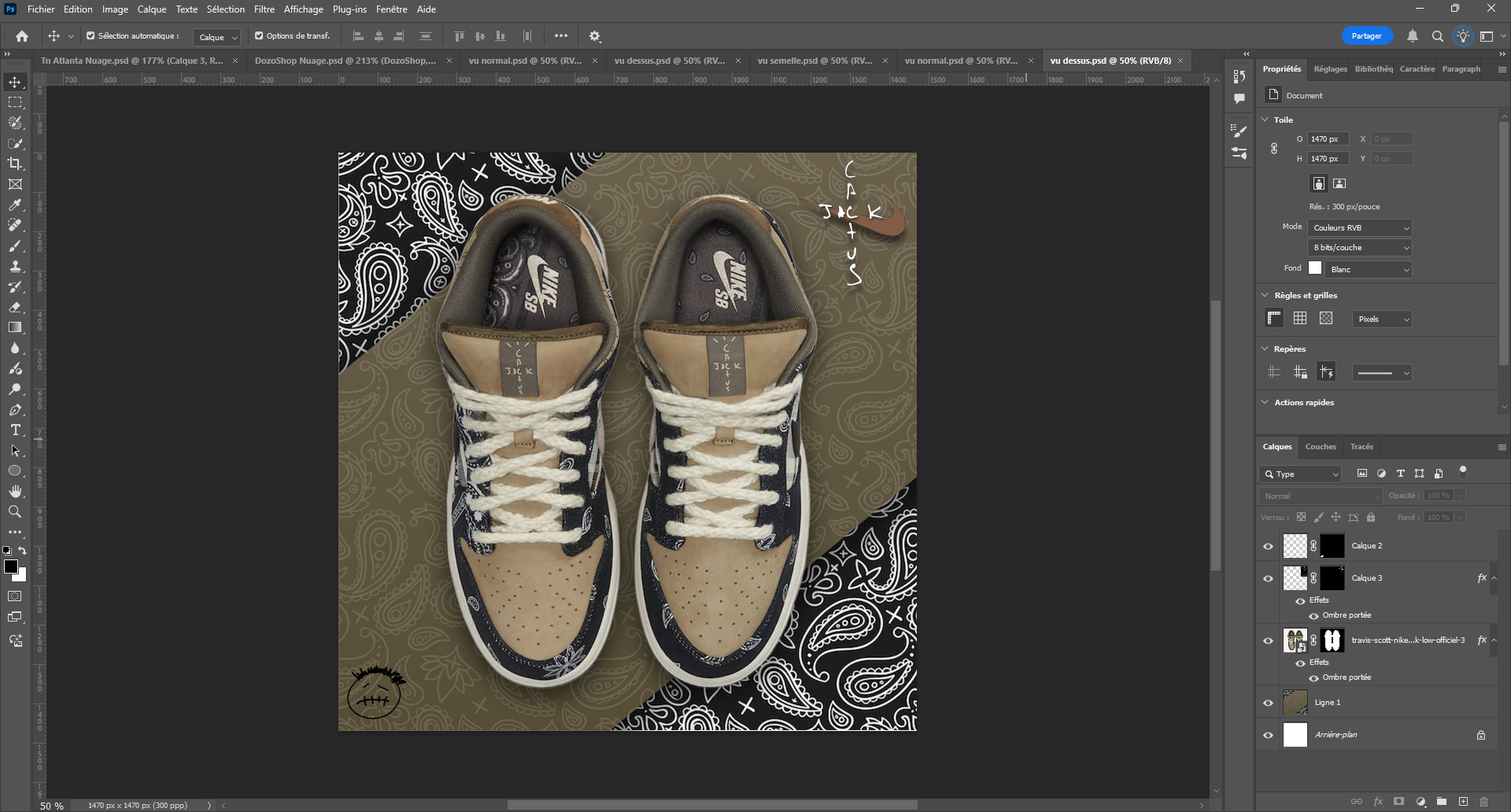Select the Crop tool
The image size is (1511, 812).
(x=15, y=164)
